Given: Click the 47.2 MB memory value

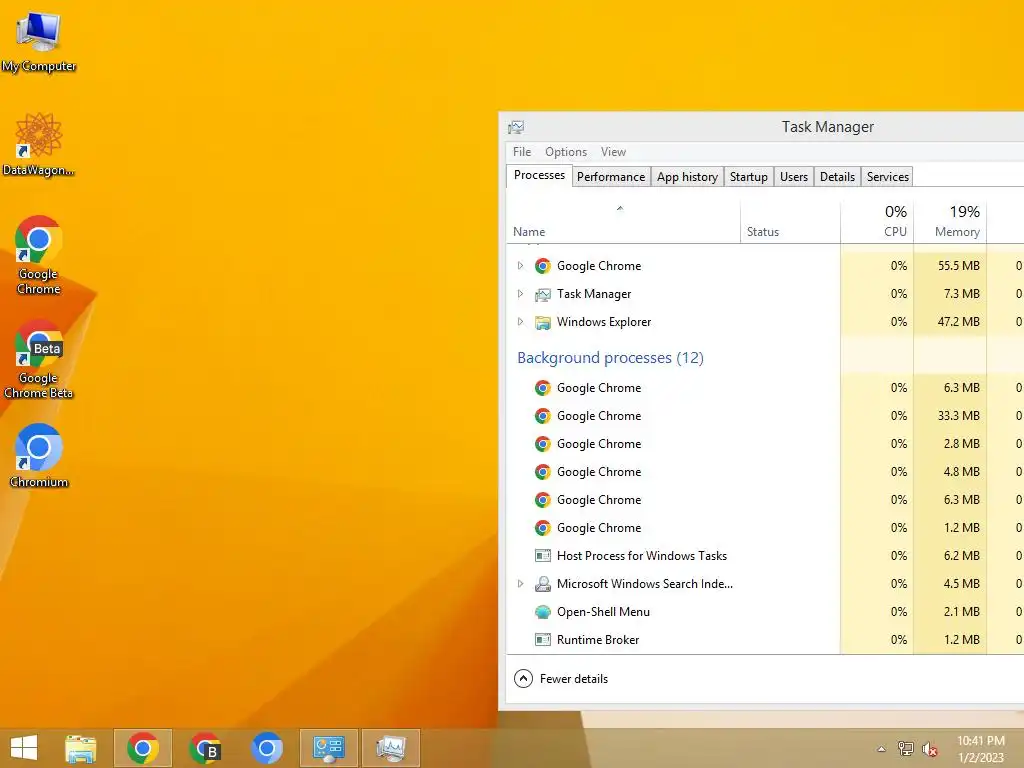Looking at the screenshot, I should pyautogui.click(x=959, y=322).
